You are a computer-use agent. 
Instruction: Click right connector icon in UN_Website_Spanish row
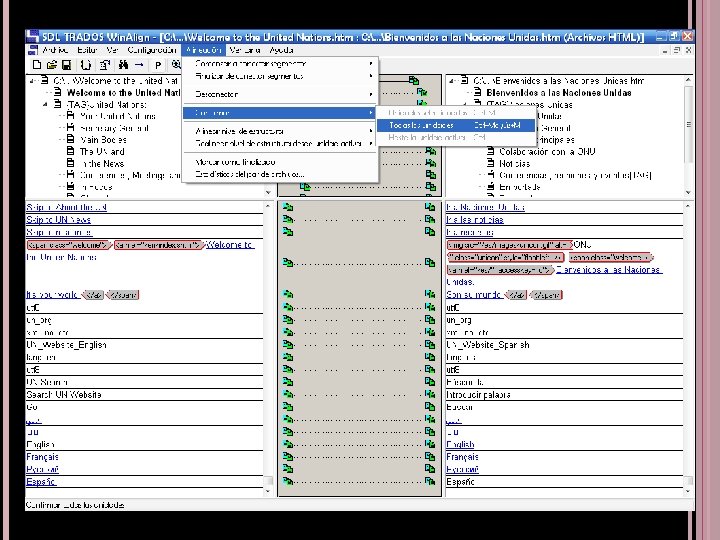pyautogui.click(x=430, y=344)
